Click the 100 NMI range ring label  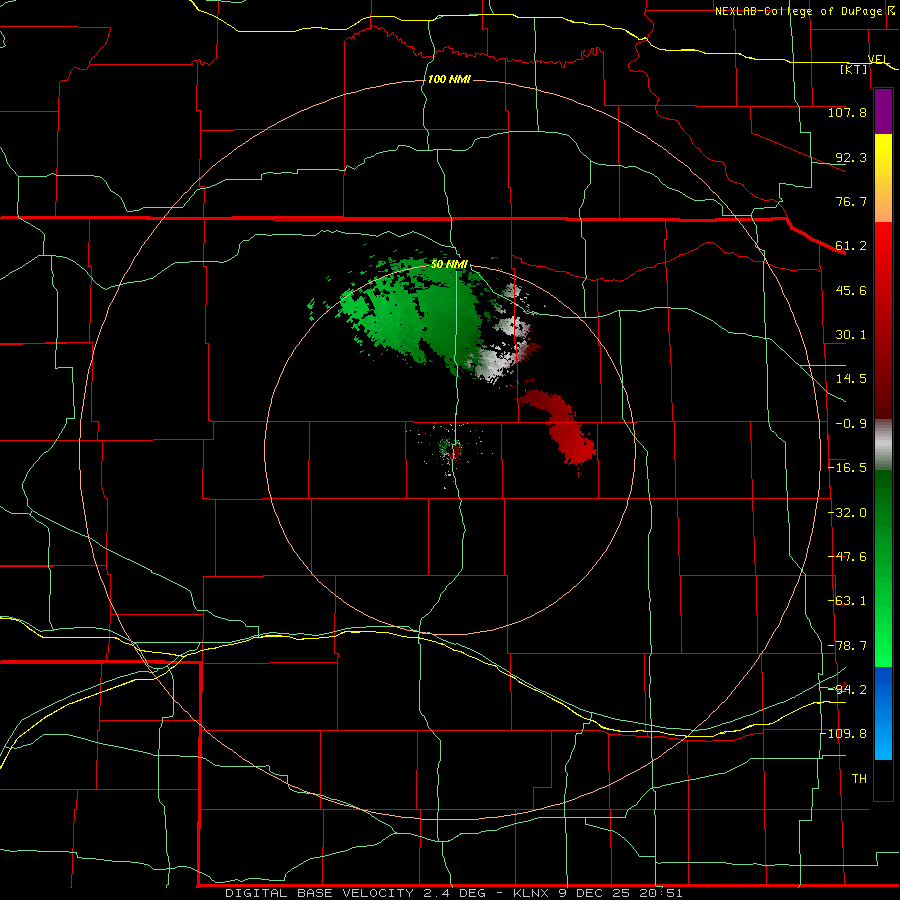[449, 79]
